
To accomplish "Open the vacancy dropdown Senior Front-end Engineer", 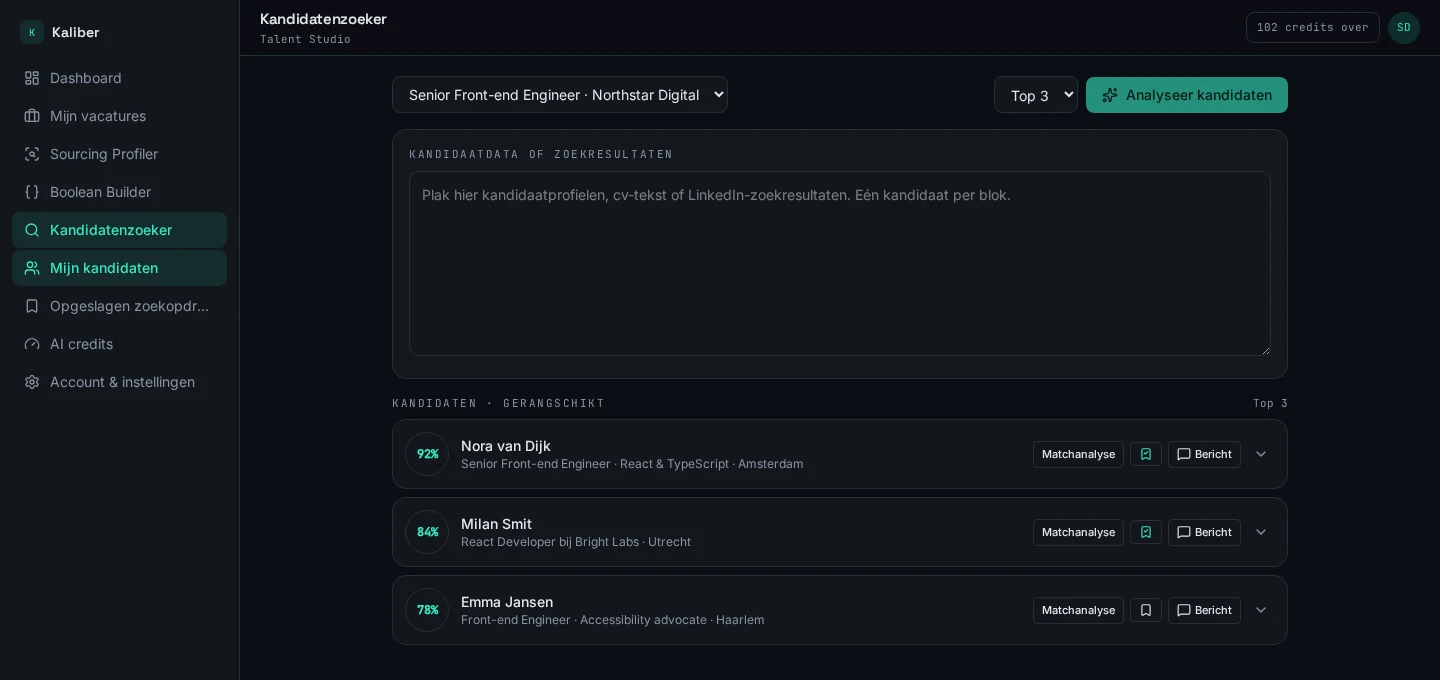I will [560, 95].
